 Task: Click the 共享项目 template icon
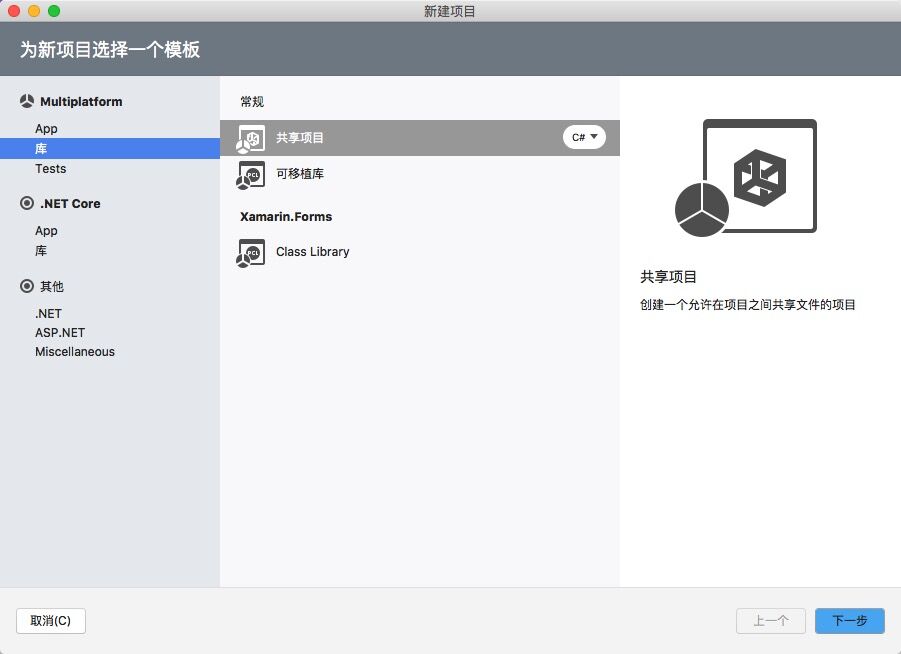pos(251,139)
